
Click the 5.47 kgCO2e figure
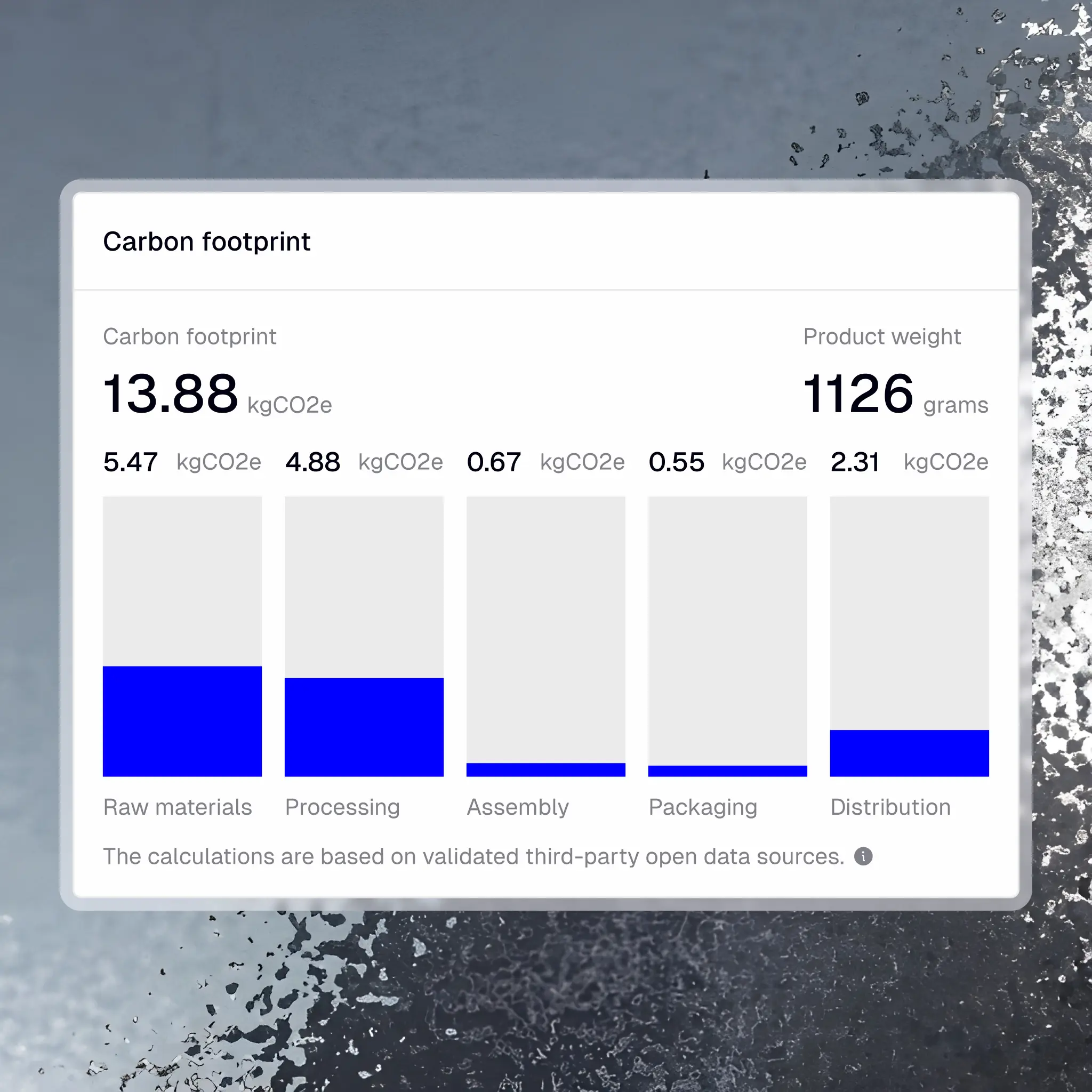[131, 462]
